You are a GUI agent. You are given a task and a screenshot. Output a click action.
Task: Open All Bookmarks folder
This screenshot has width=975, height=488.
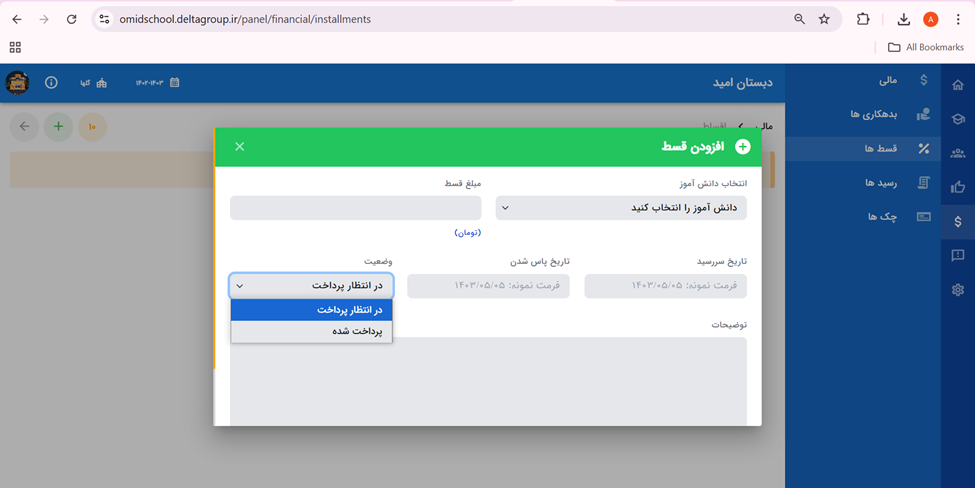pos(926,47)
